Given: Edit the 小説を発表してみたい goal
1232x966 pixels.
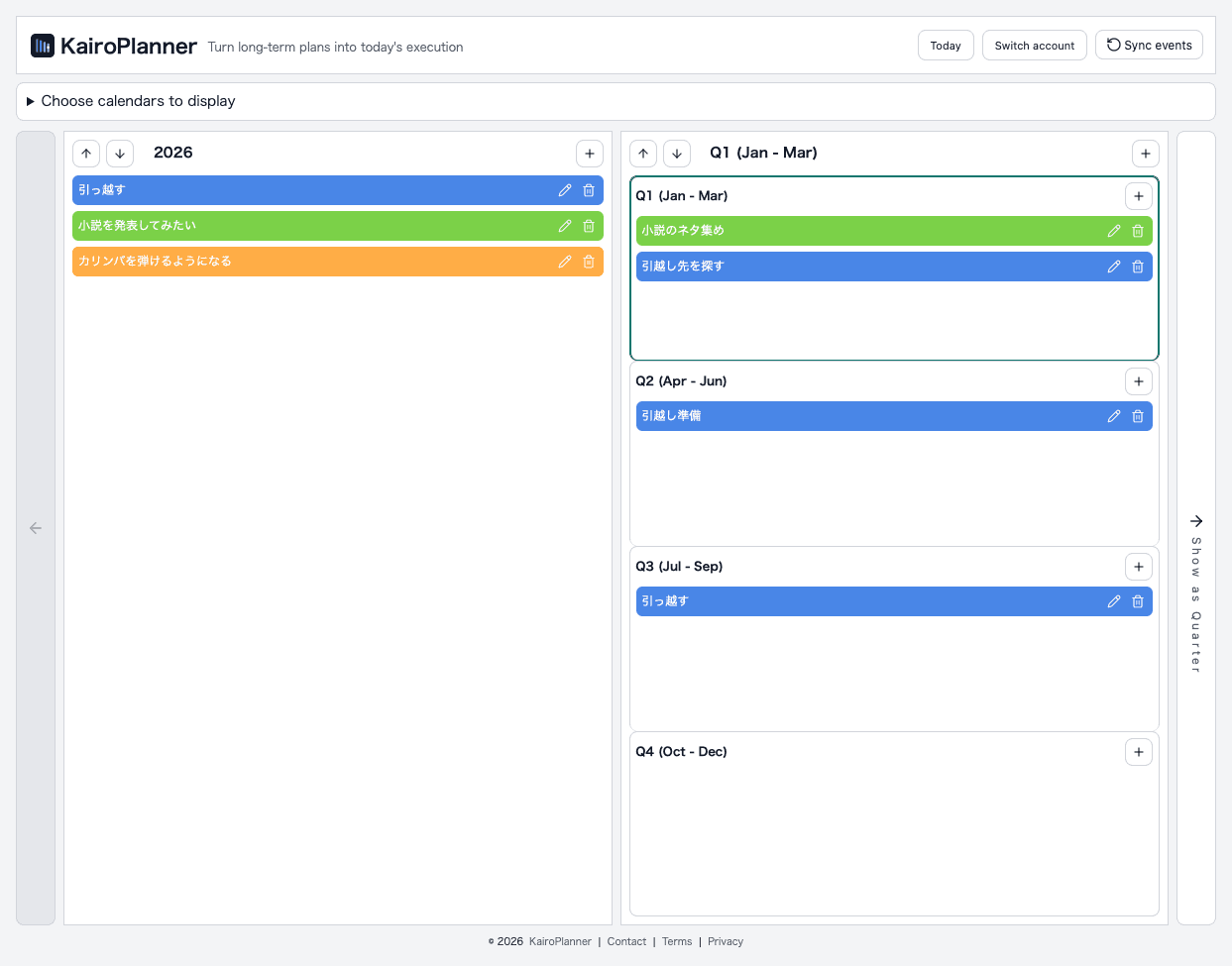Looking at the screenshot, I should (x=565, y=226).
